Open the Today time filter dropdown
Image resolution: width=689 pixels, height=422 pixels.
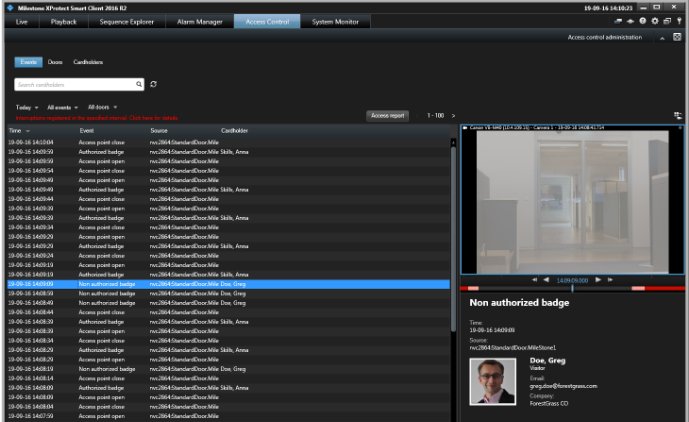click(x=27, y=107)
